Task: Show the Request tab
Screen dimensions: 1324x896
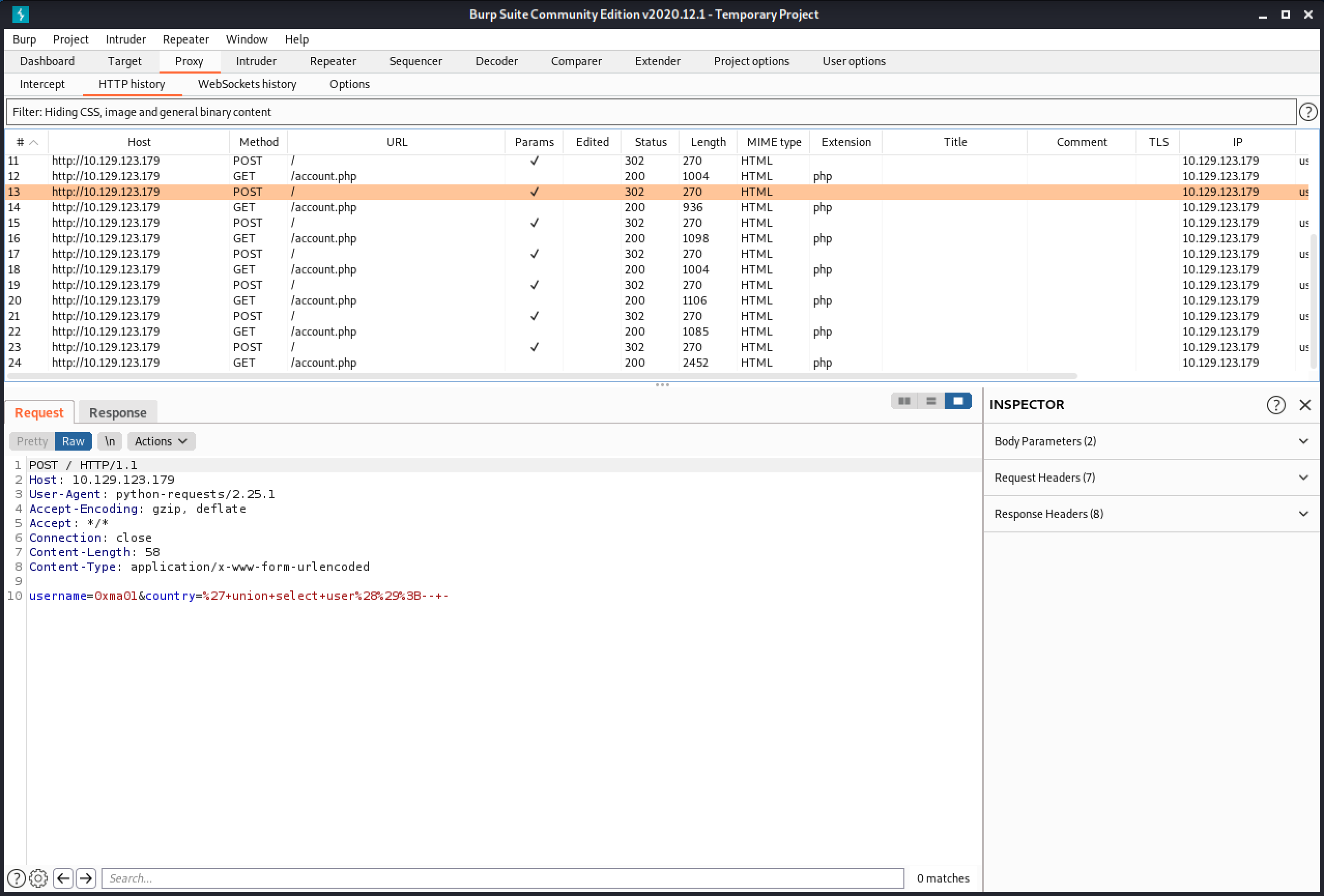Action: (x=39, y=412)
